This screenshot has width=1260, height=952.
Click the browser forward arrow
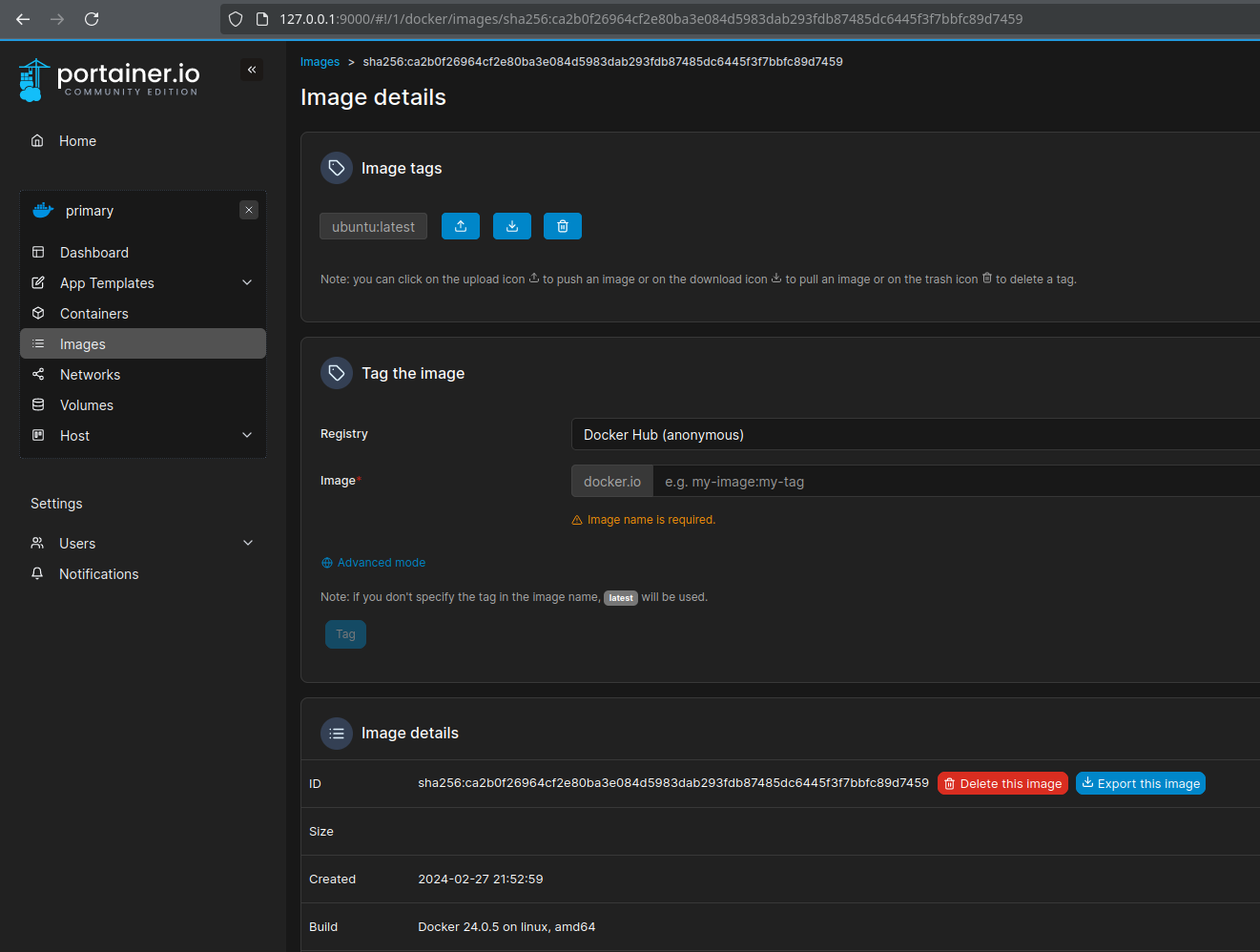click(x=57, y=19)
